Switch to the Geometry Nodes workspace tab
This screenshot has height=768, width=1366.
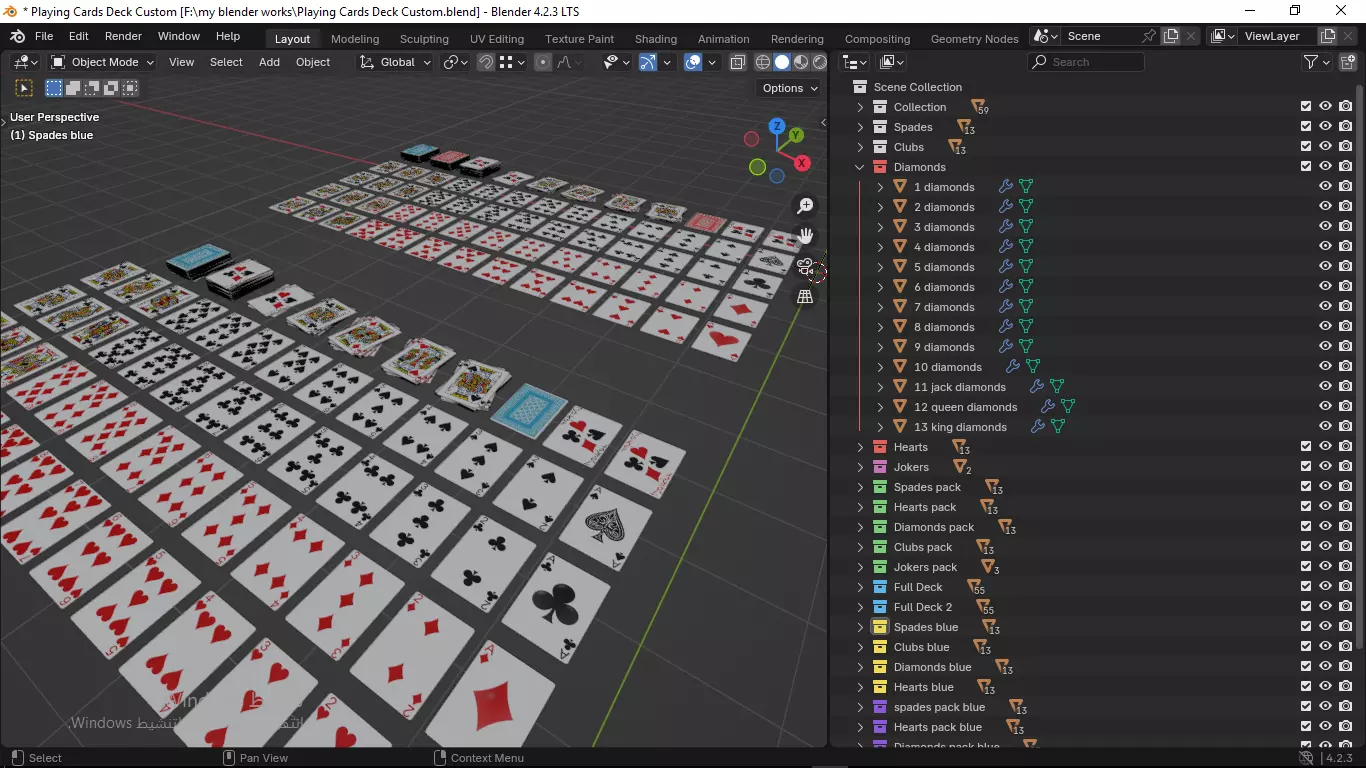click(x=975, y=39)
